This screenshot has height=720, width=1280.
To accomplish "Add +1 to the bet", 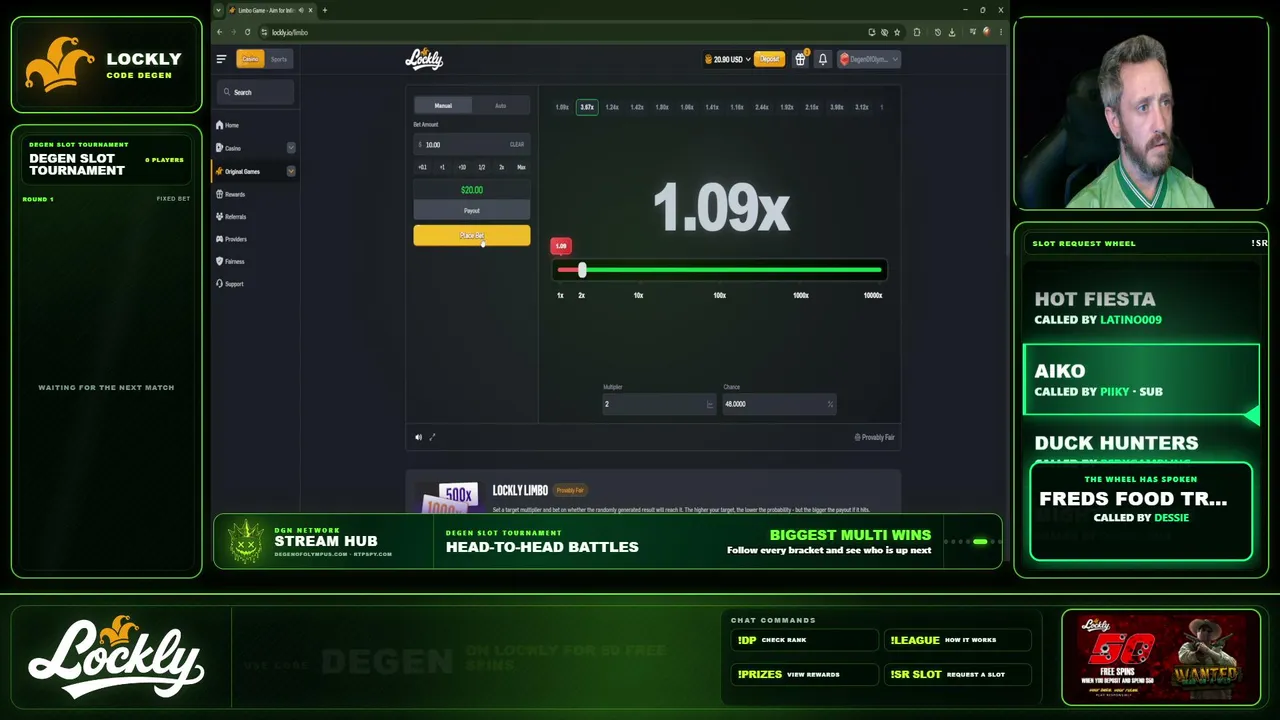I will click(442, 167).
